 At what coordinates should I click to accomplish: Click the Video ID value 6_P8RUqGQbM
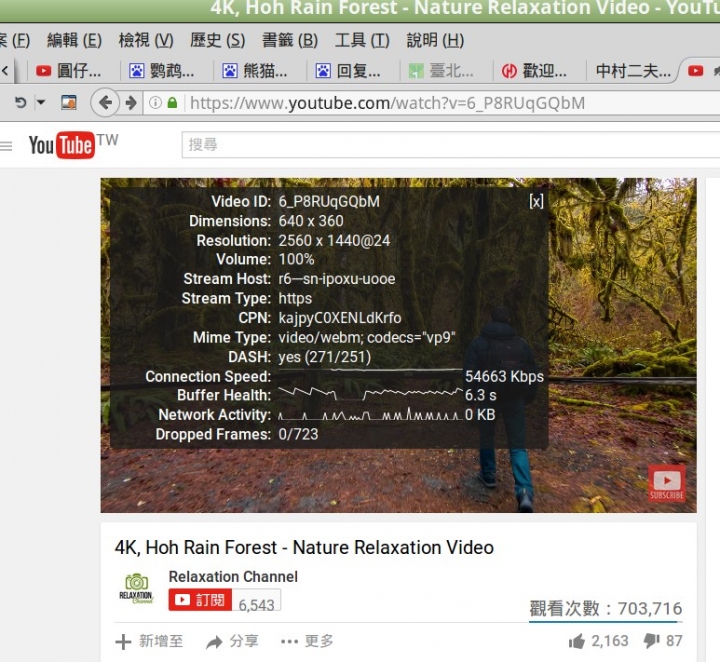pos(329,202)
